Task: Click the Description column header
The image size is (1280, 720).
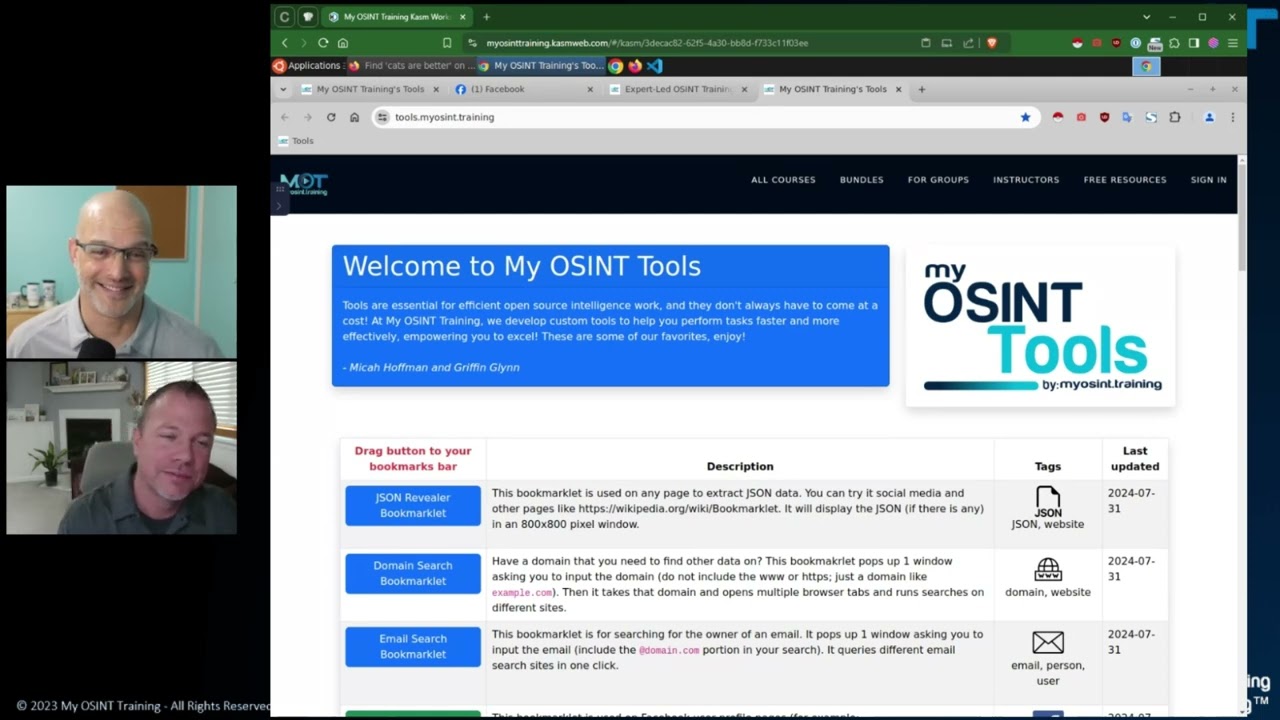Action: click(740, 466)
